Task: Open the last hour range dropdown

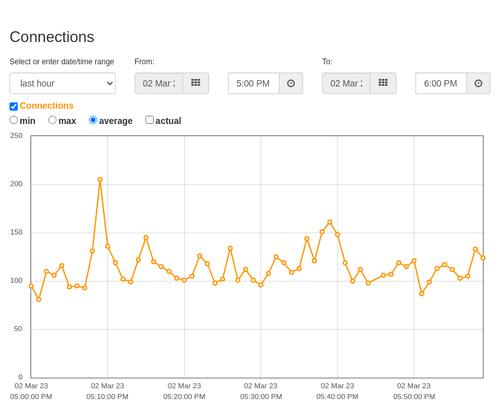Action: 63,83
